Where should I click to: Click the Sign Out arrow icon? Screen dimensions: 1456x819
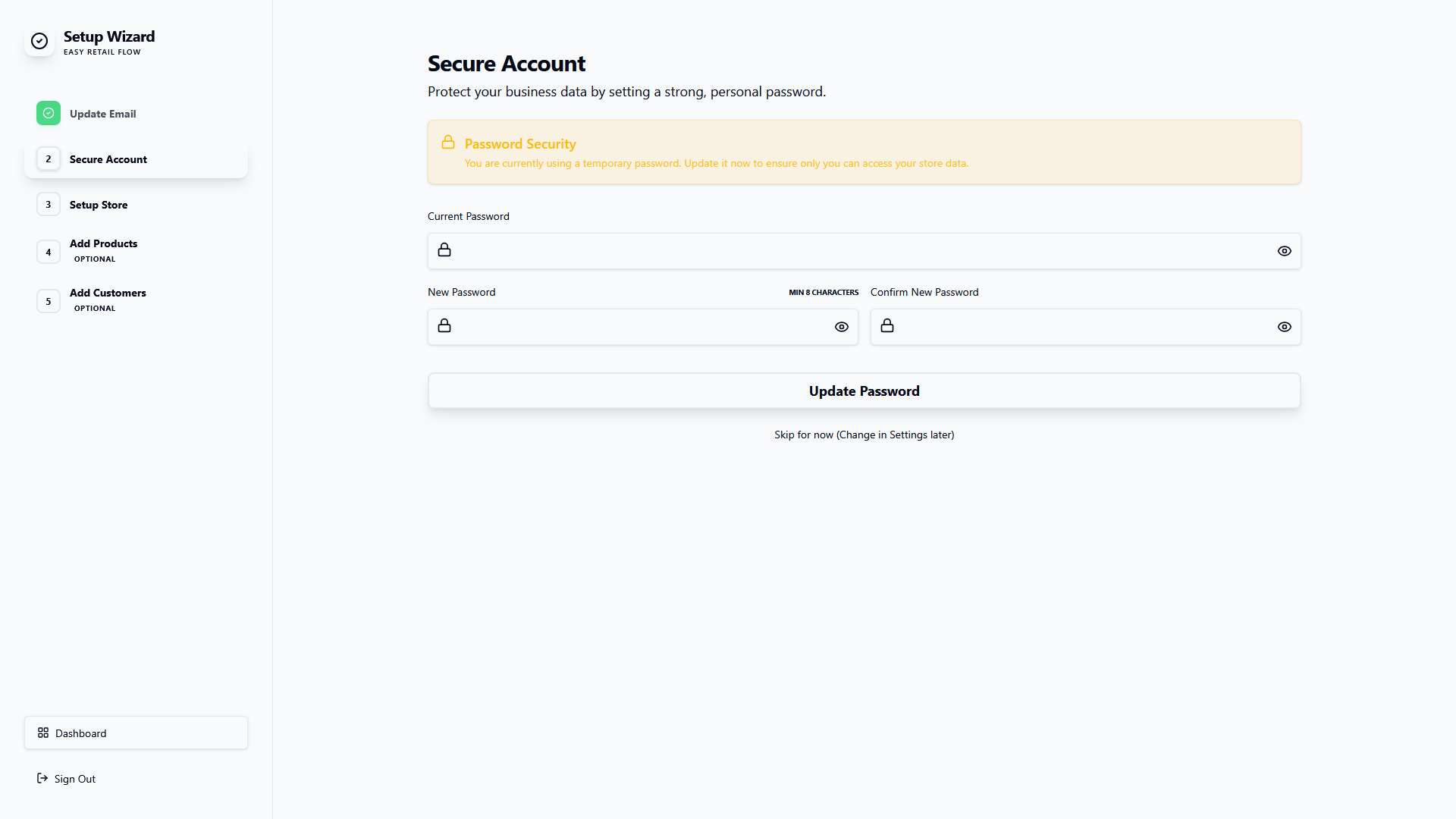pyautogui.click(x=42, y=778)
